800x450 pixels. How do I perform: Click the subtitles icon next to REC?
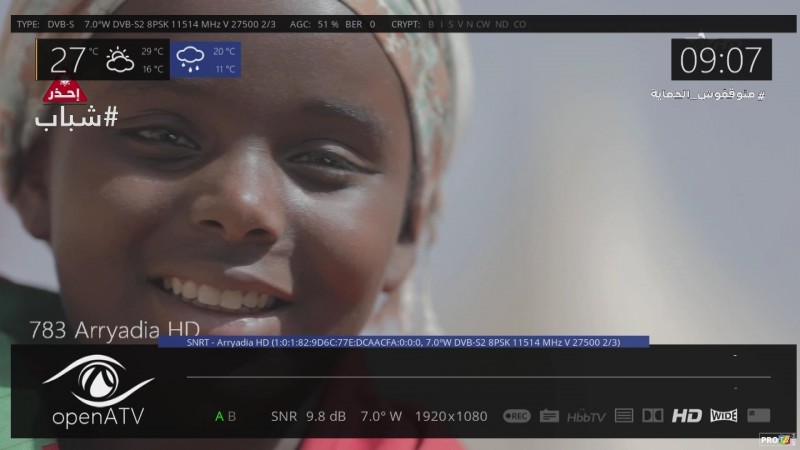click(x=549, y=416)
